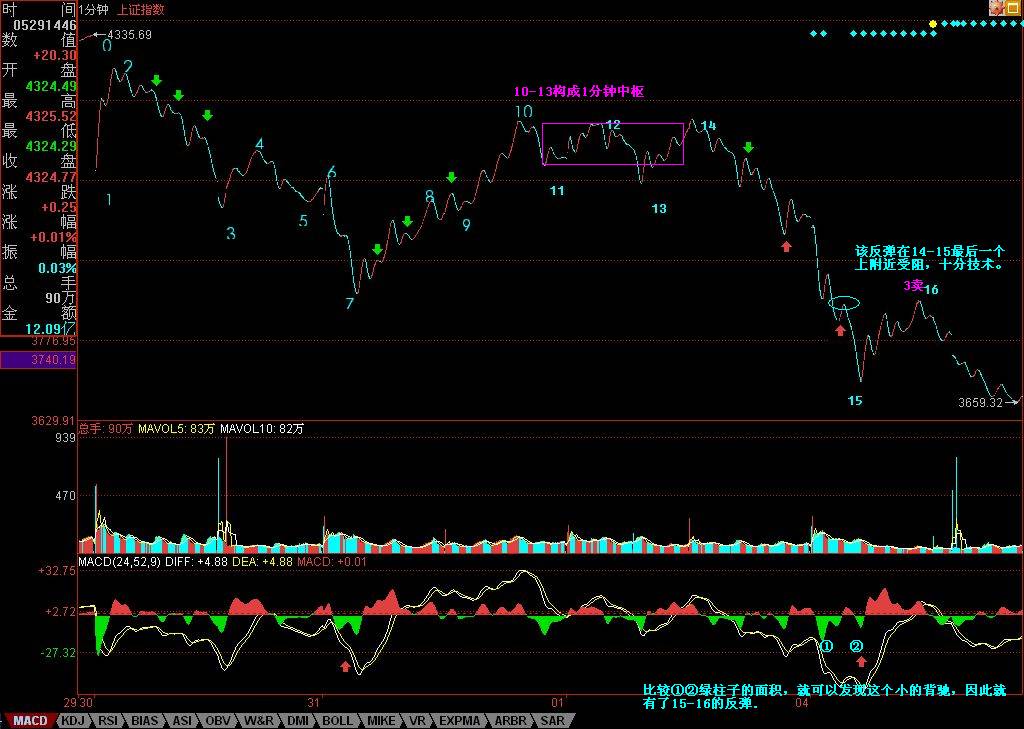Switch to the EXPMA indicator tab

[x=460, y=721]
